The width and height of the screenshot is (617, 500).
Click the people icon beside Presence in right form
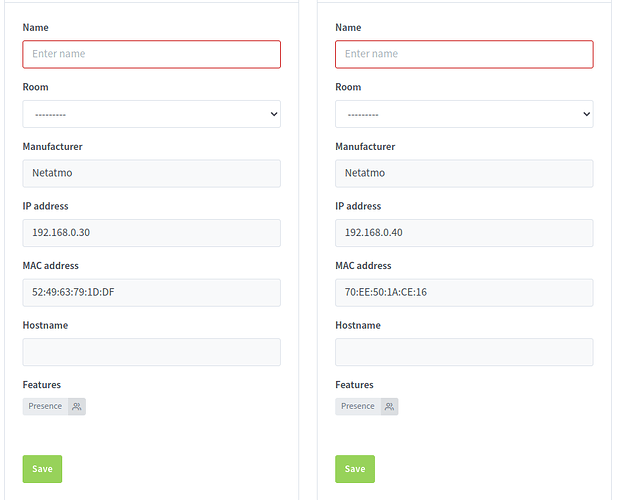(x=389, y=406)
